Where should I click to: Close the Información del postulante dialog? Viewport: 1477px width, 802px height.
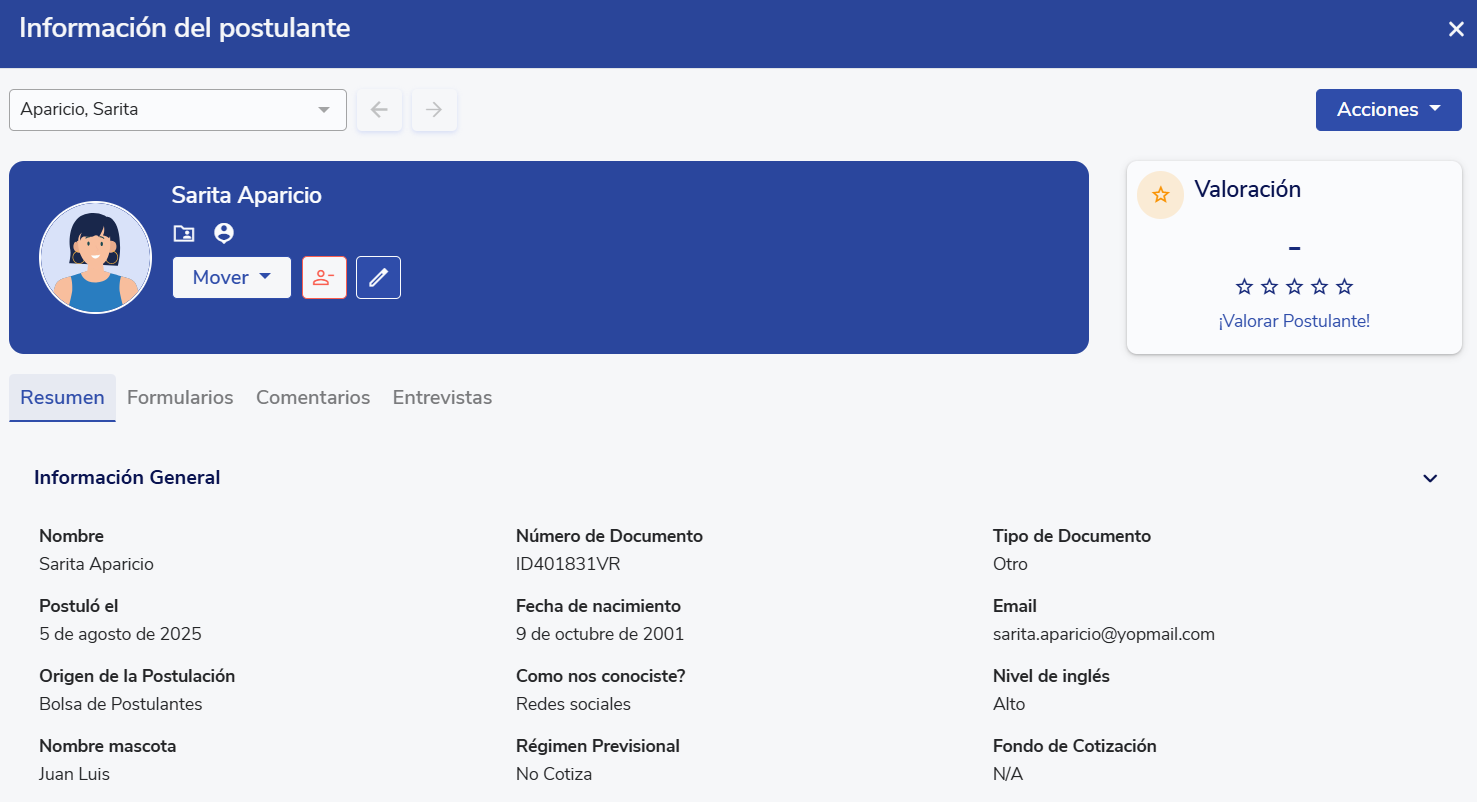coord(1456,29)
